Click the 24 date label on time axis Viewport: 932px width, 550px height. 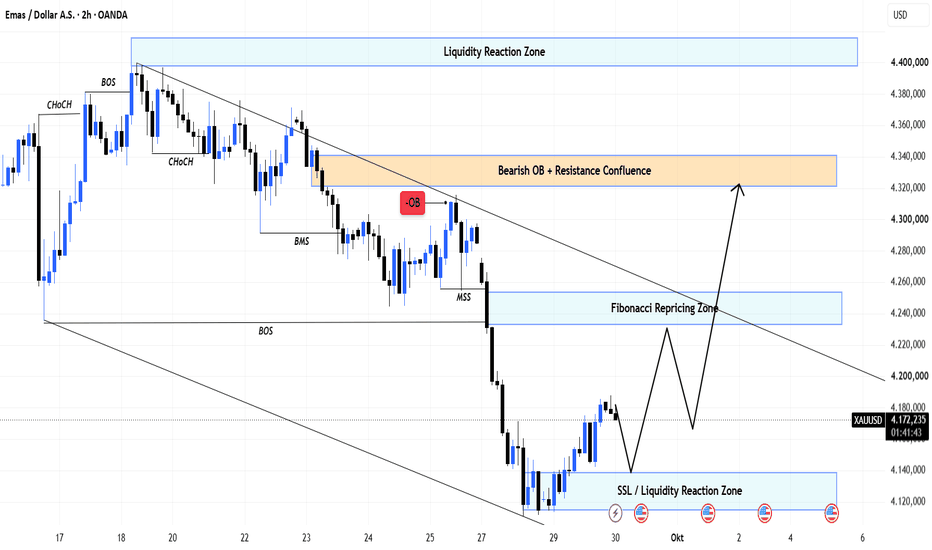tap(368, 538)
